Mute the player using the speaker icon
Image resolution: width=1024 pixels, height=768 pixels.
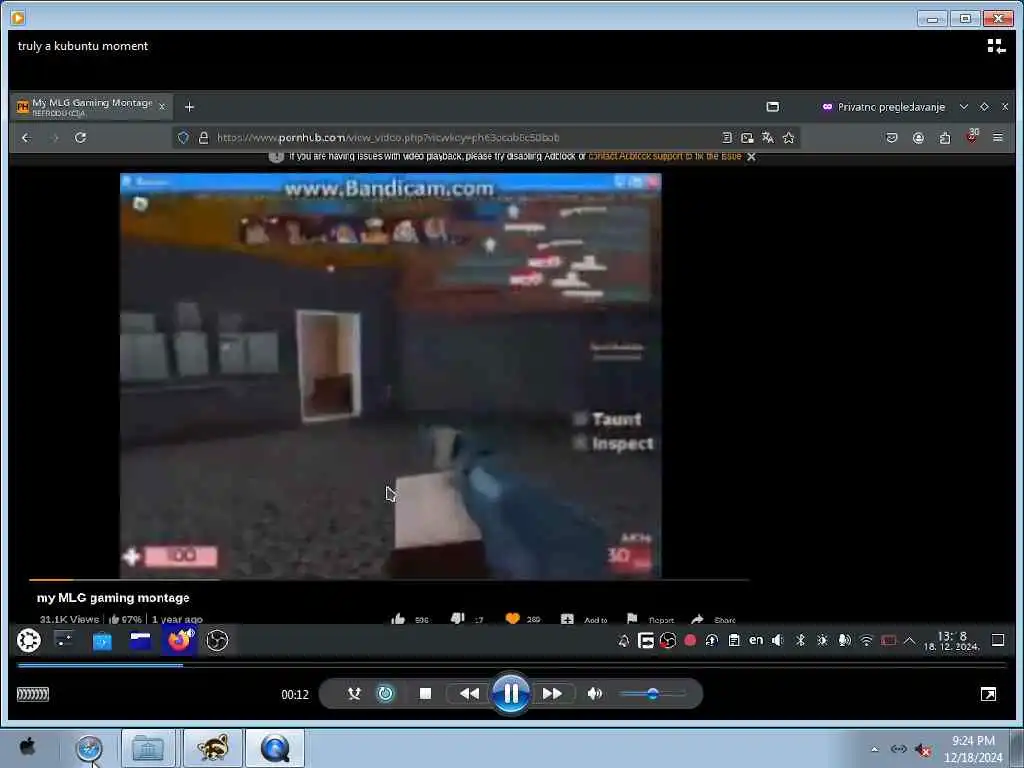click(x=594, y=694)
